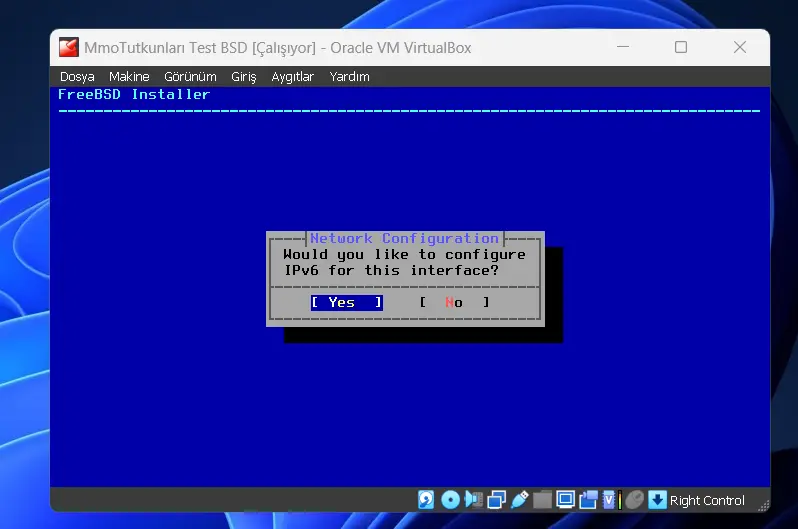Click the CPU virtualization V chip icon
Image resolution: width=798 pixels, height=529 pixels.
609,500
